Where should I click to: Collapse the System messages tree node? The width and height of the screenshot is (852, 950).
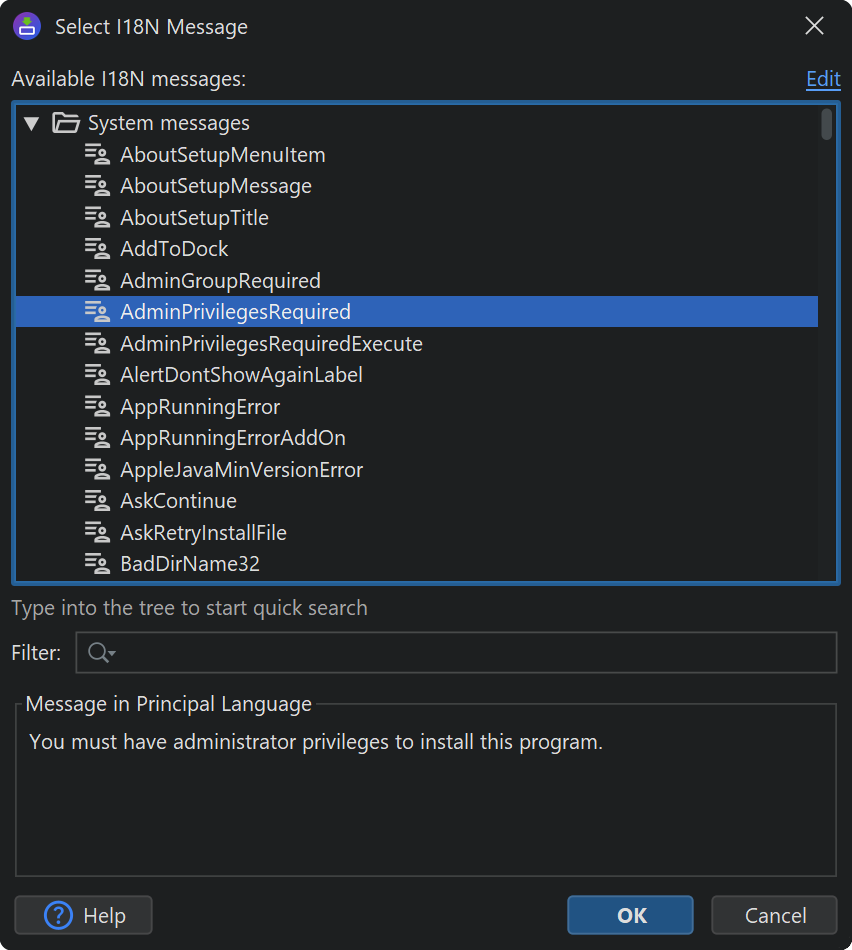point(32,123)
